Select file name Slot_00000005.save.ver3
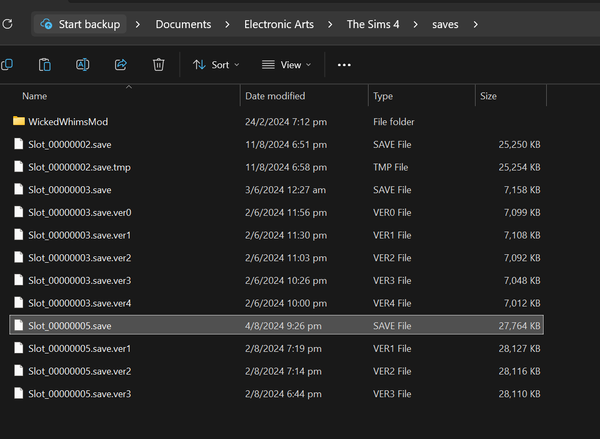Image resolution: width=600 pixels, height=439 pixels. (80, 394)
